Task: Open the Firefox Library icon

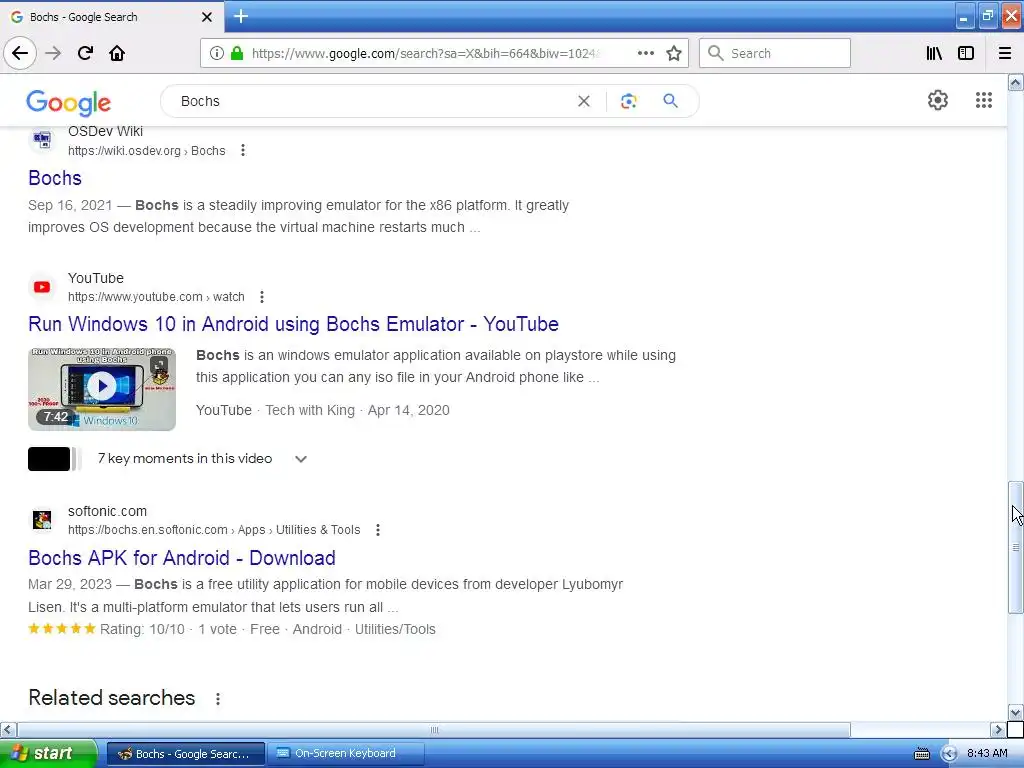Action: (x=934, y=53)
